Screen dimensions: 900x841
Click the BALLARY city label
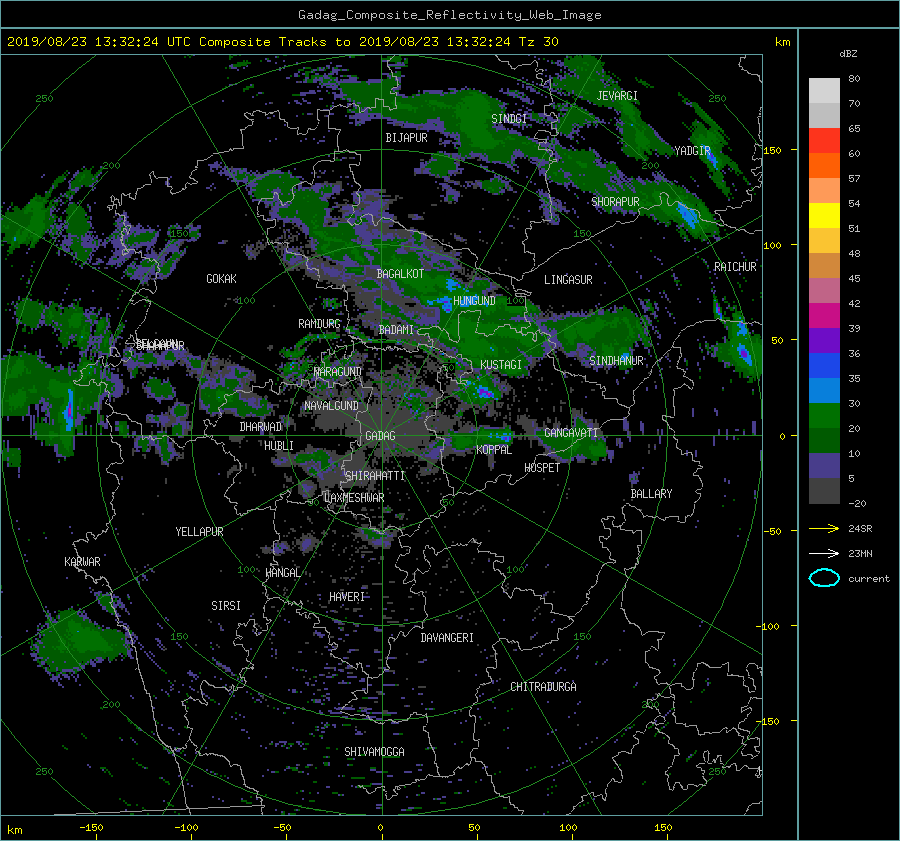[651, 494]
